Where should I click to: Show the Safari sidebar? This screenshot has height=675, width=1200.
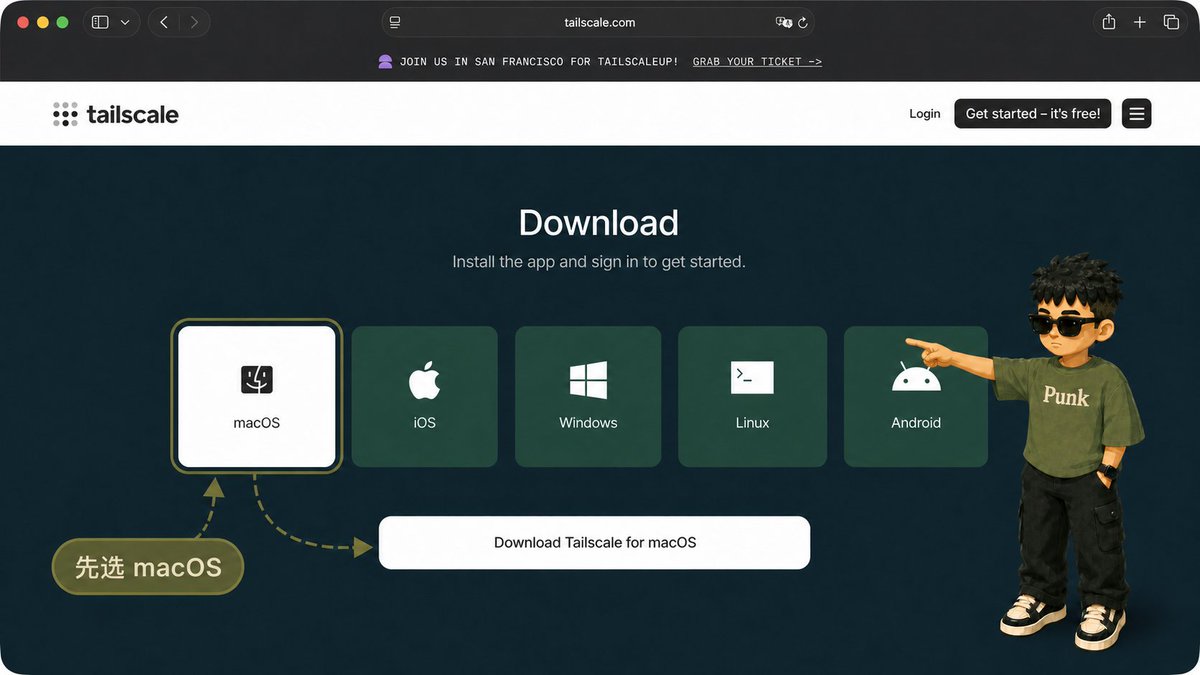(100, 22)
